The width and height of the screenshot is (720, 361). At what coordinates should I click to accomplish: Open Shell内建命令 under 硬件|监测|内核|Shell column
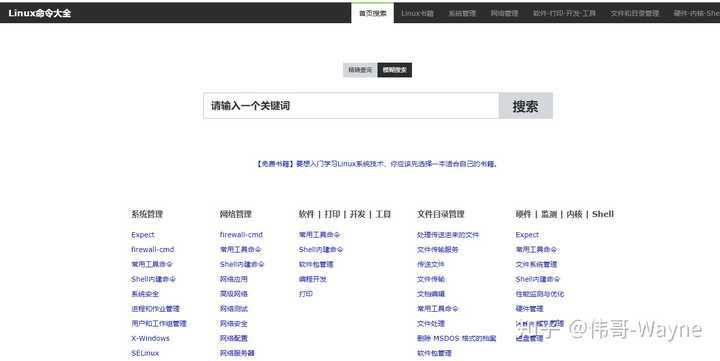point(538,279)
